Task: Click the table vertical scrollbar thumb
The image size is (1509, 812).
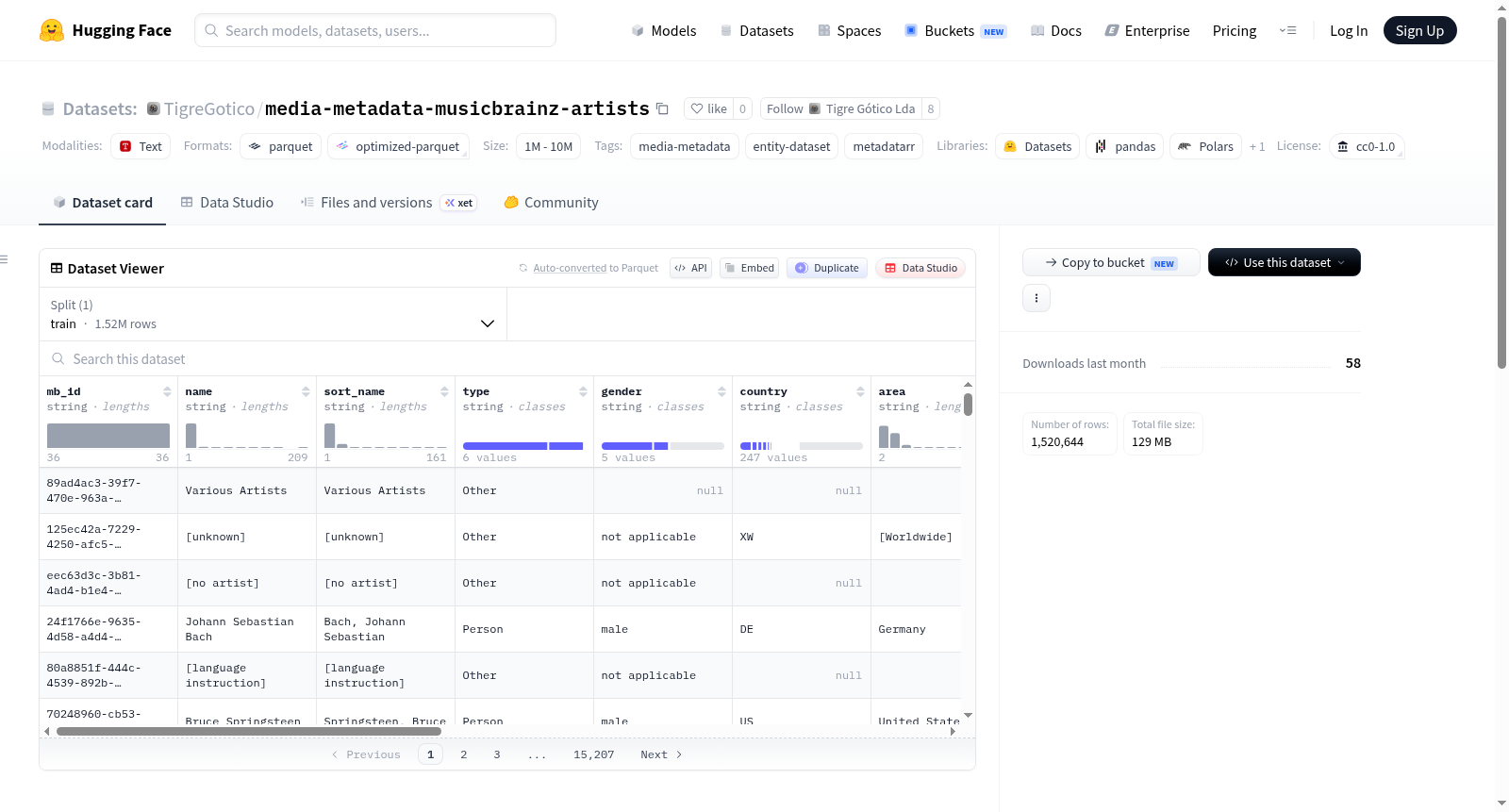Action: [x=968, y=405]
